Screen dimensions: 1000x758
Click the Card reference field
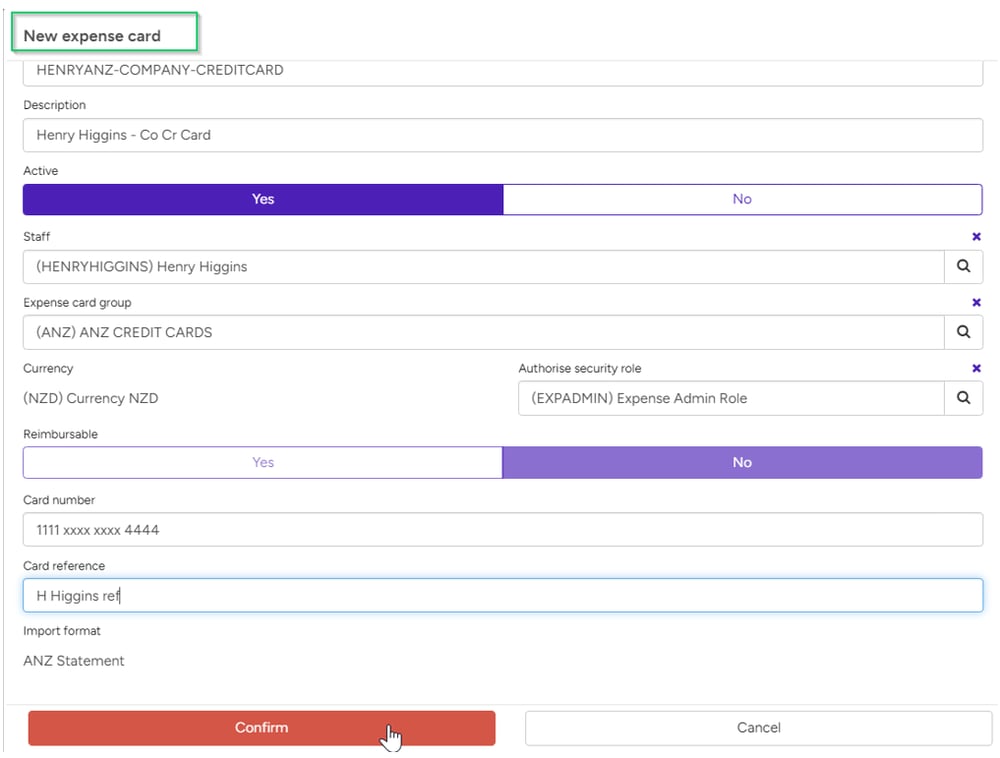click(x=502, y=596)
